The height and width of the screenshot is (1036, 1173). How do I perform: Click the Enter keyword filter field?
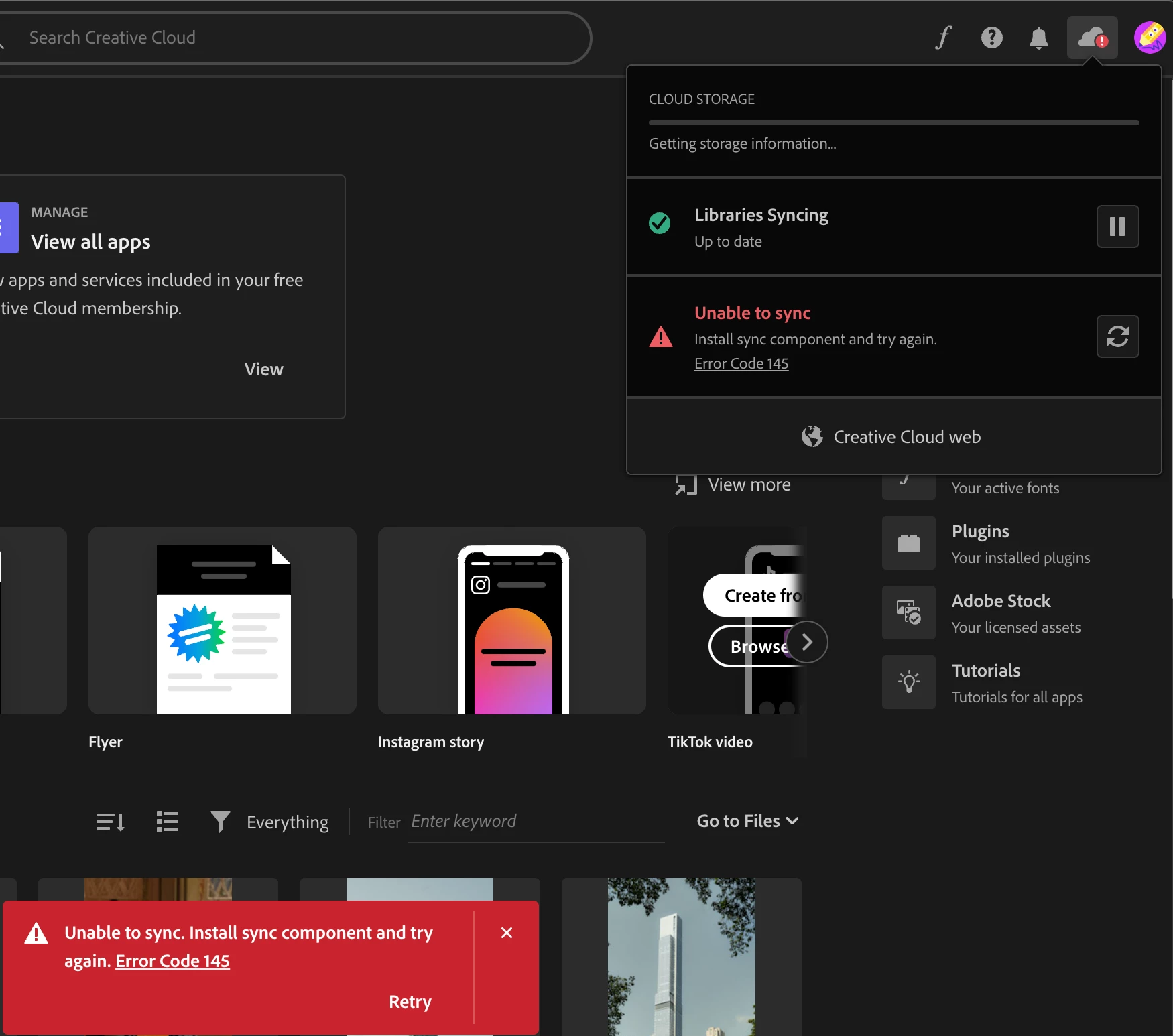coord(536,822)
